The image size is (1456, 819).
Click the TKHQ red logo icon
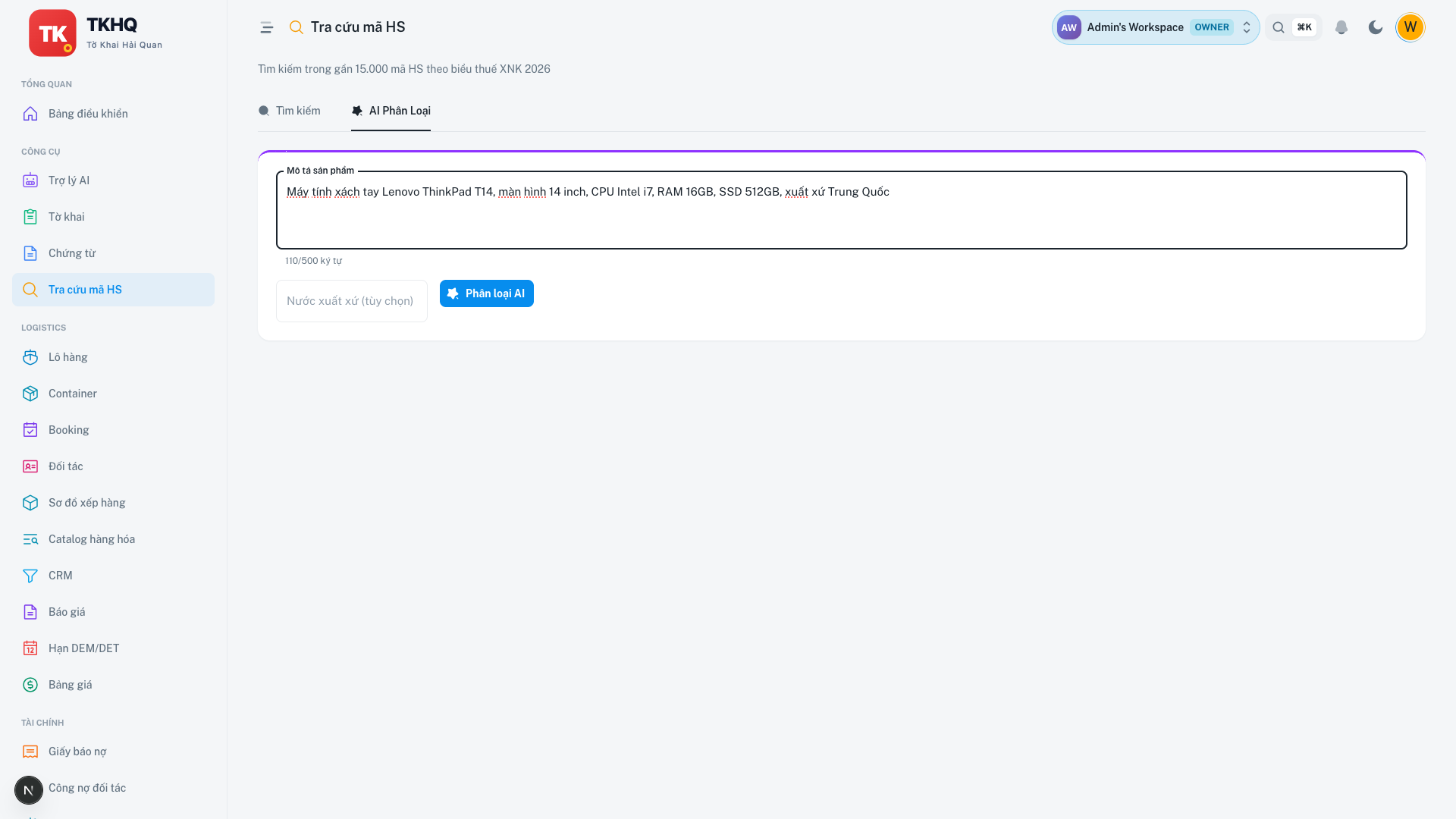[52, 33]
